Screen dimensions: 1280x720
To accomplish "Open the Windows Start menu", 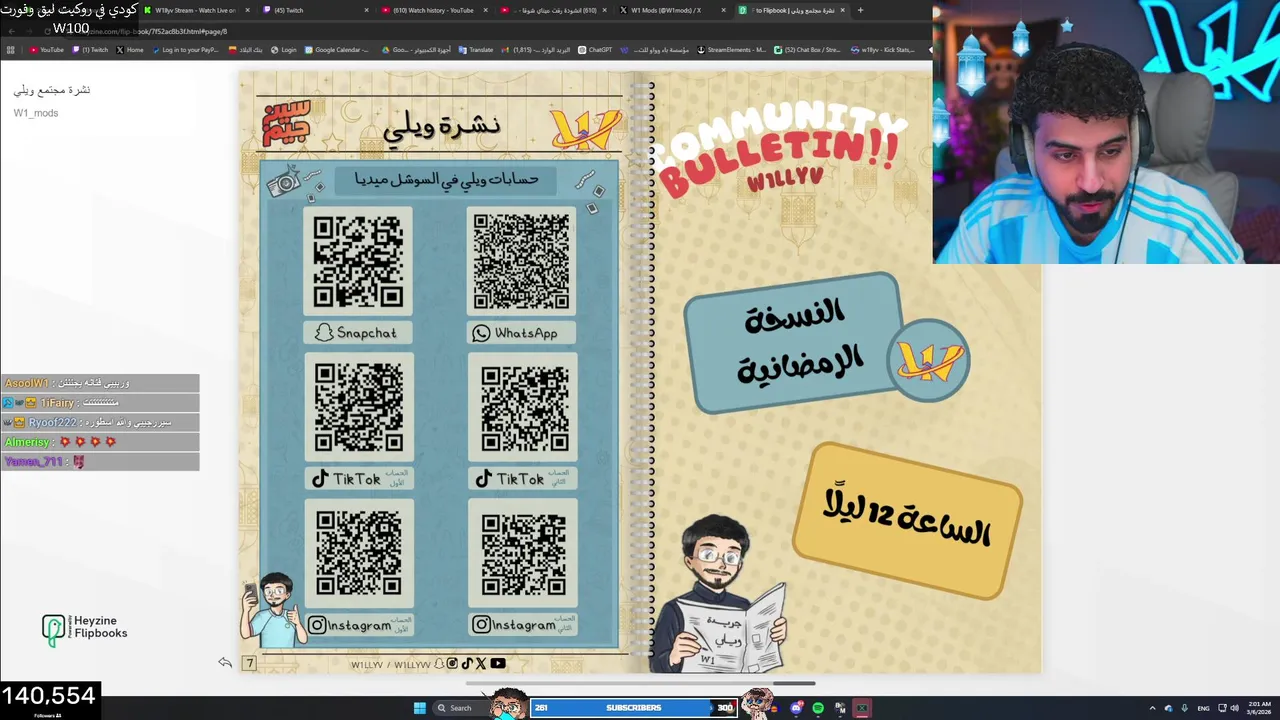I will point(420,708).
